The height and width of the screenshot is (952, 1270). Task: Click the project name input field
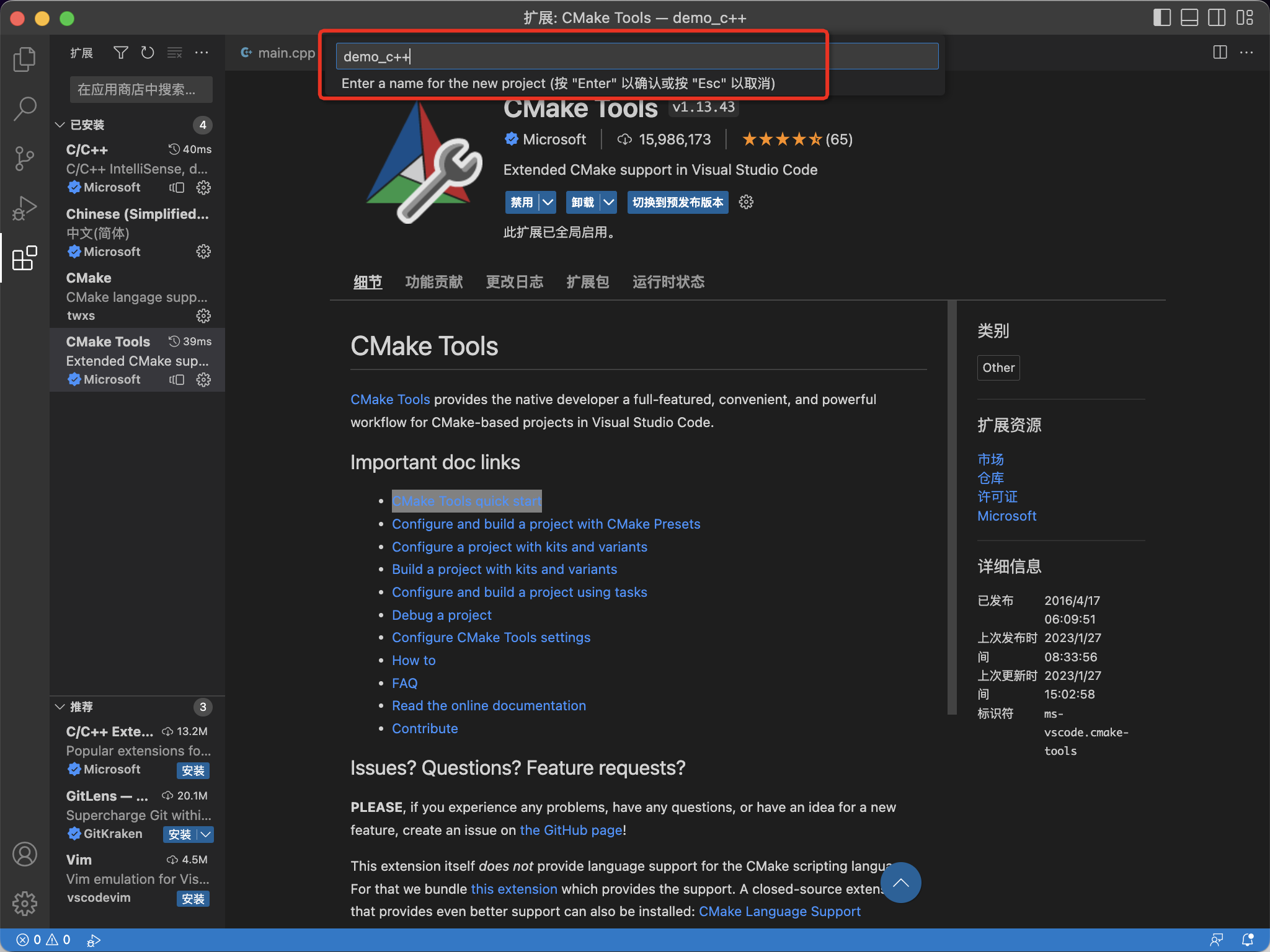click(x=637, y=56)
